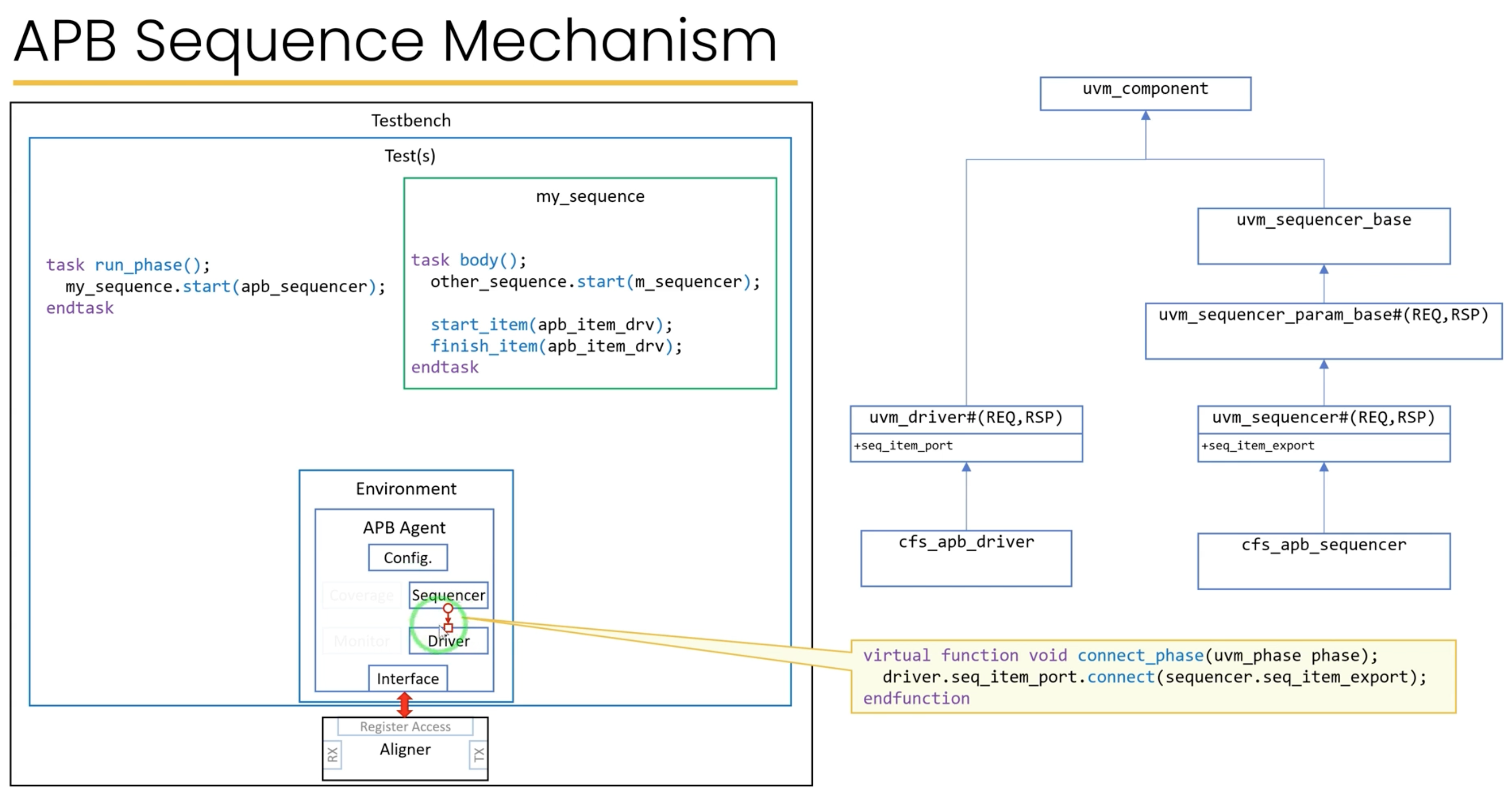Screen dimensions: 1512x791
Task: Click the red circle port under Sequencer
Action: 448,608
